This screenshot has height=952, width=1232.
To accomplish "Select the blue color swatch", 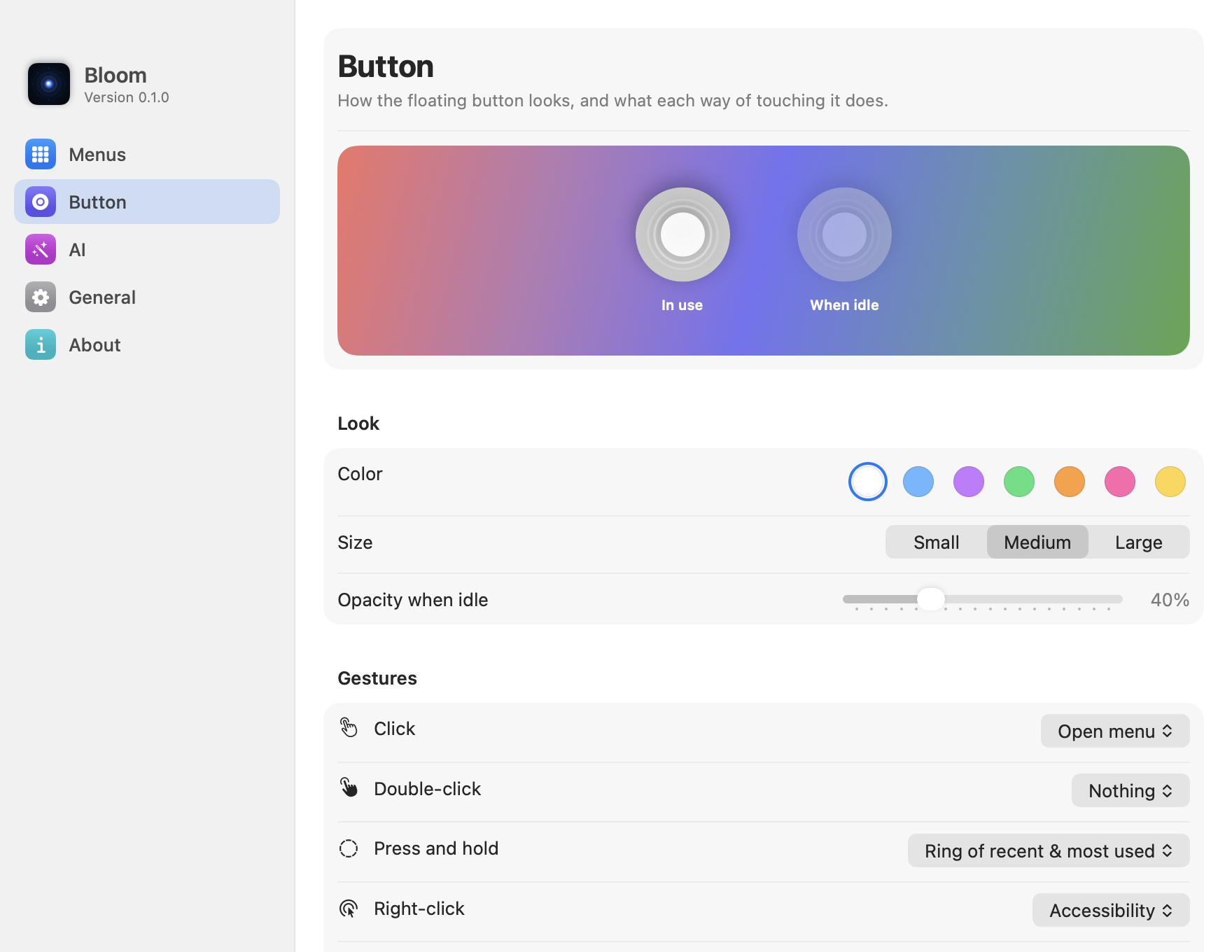I will coord(918,482).
